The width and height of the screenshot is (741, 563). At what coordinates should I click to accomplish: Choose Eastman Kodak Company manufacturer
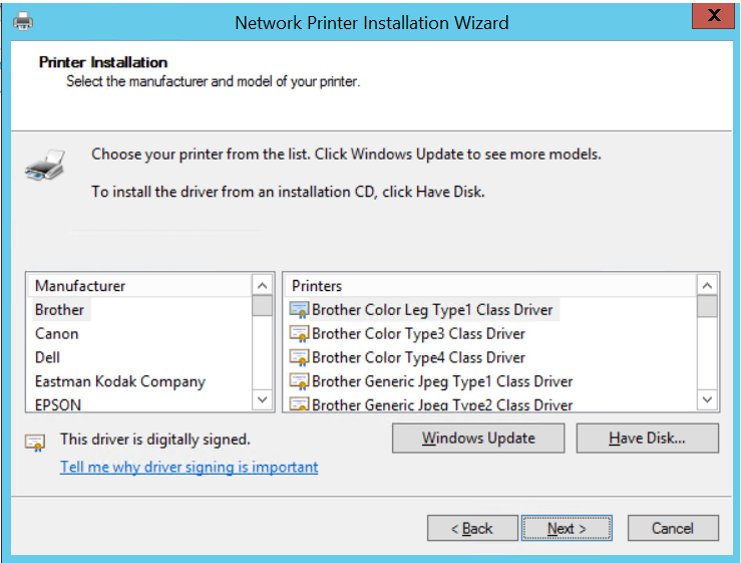pyautogui.click(x=120, y=382)
